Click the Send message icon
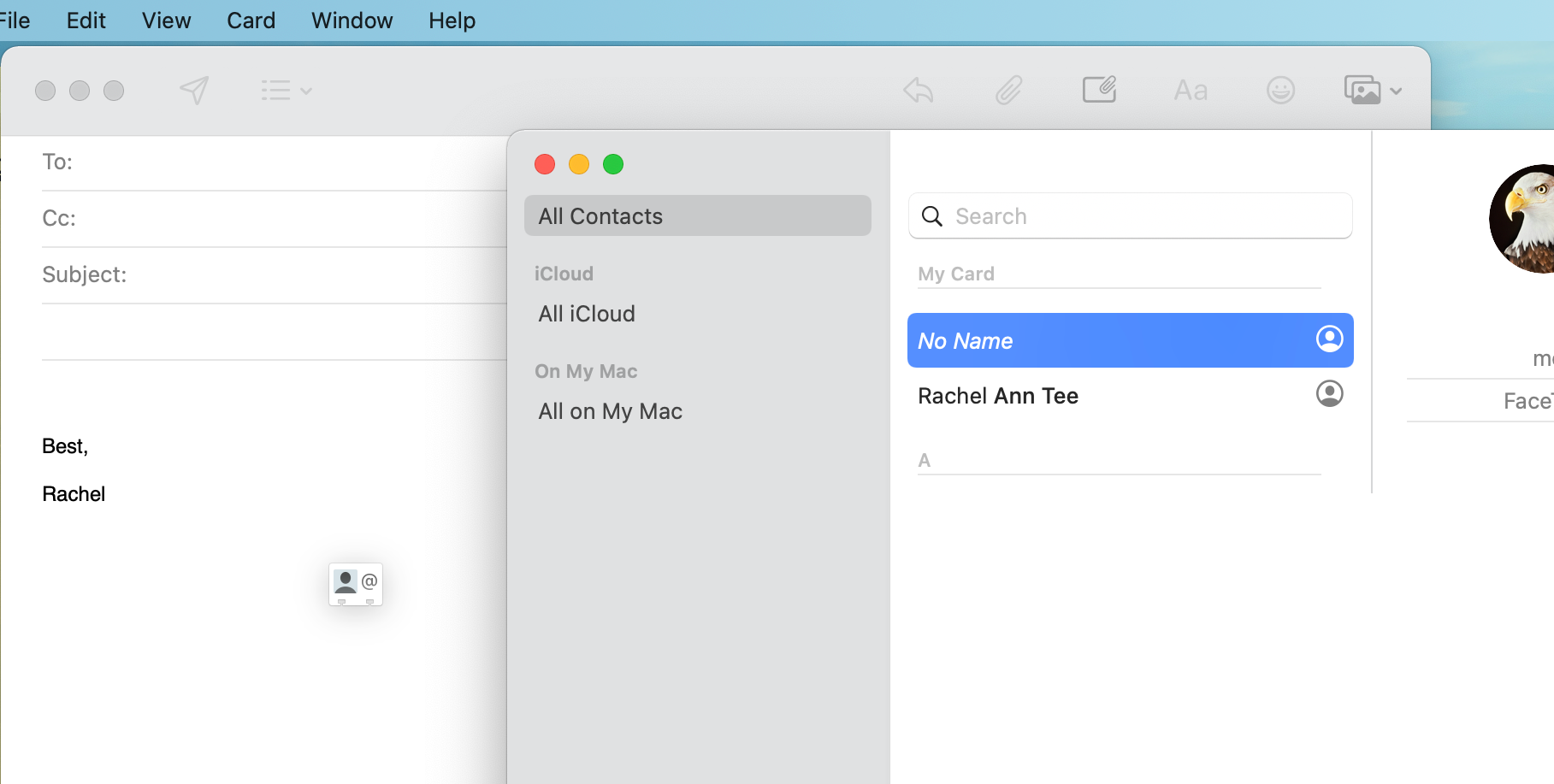1554x784 pixels. click(194, 90)
